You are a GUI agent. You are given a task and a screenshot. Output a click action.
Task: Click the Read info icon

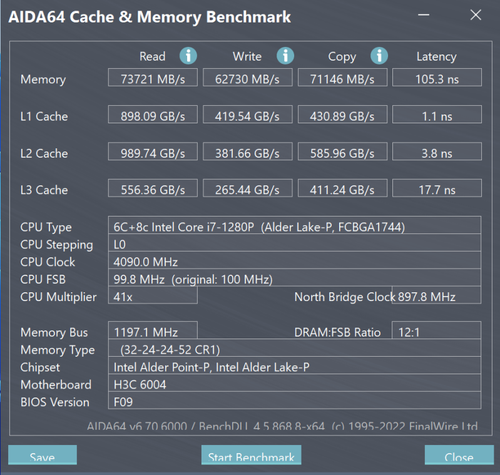[188, 56]
